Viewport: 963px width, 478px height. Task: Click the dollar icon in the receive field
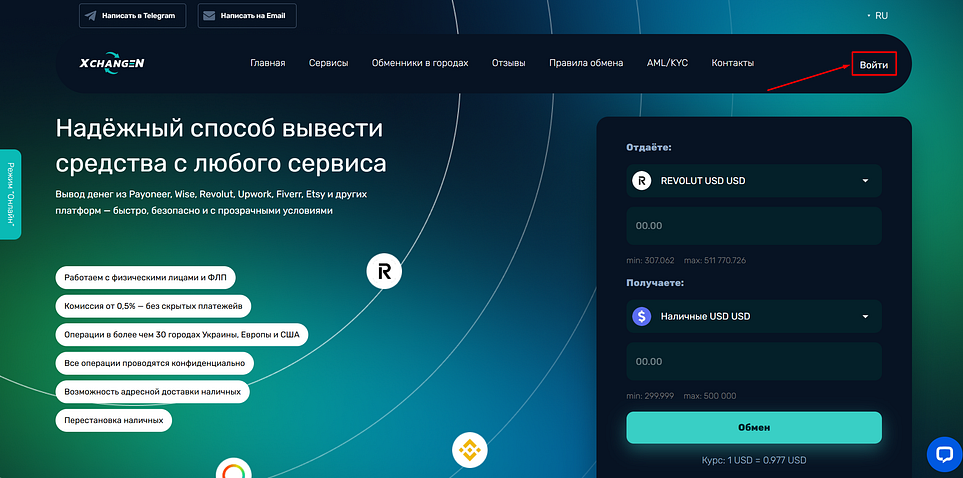pyautogui.click(x=642, y=316)
